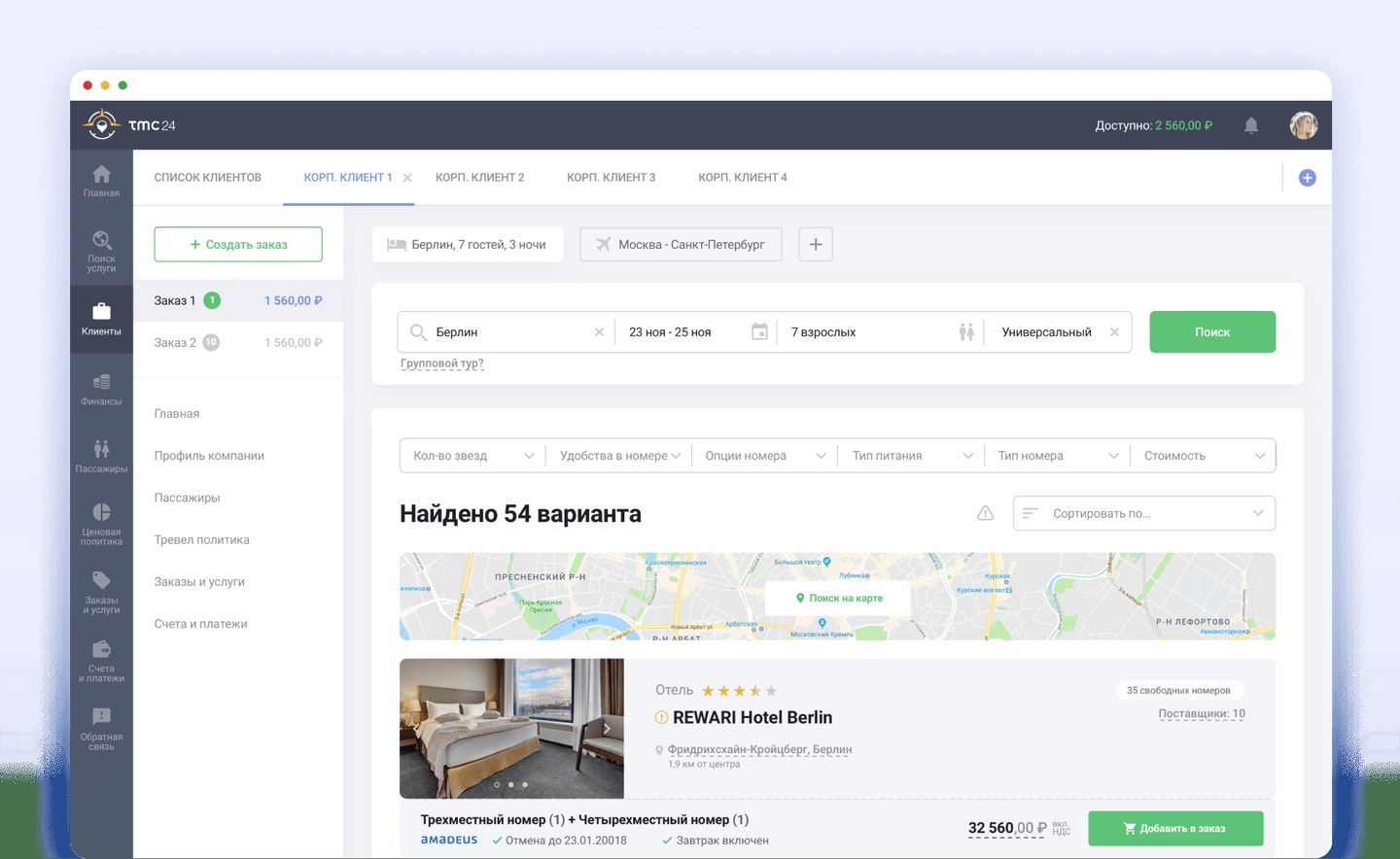Click the Поставщики: 10 link
The image size is (1400, 859).
pos(1202,713)
